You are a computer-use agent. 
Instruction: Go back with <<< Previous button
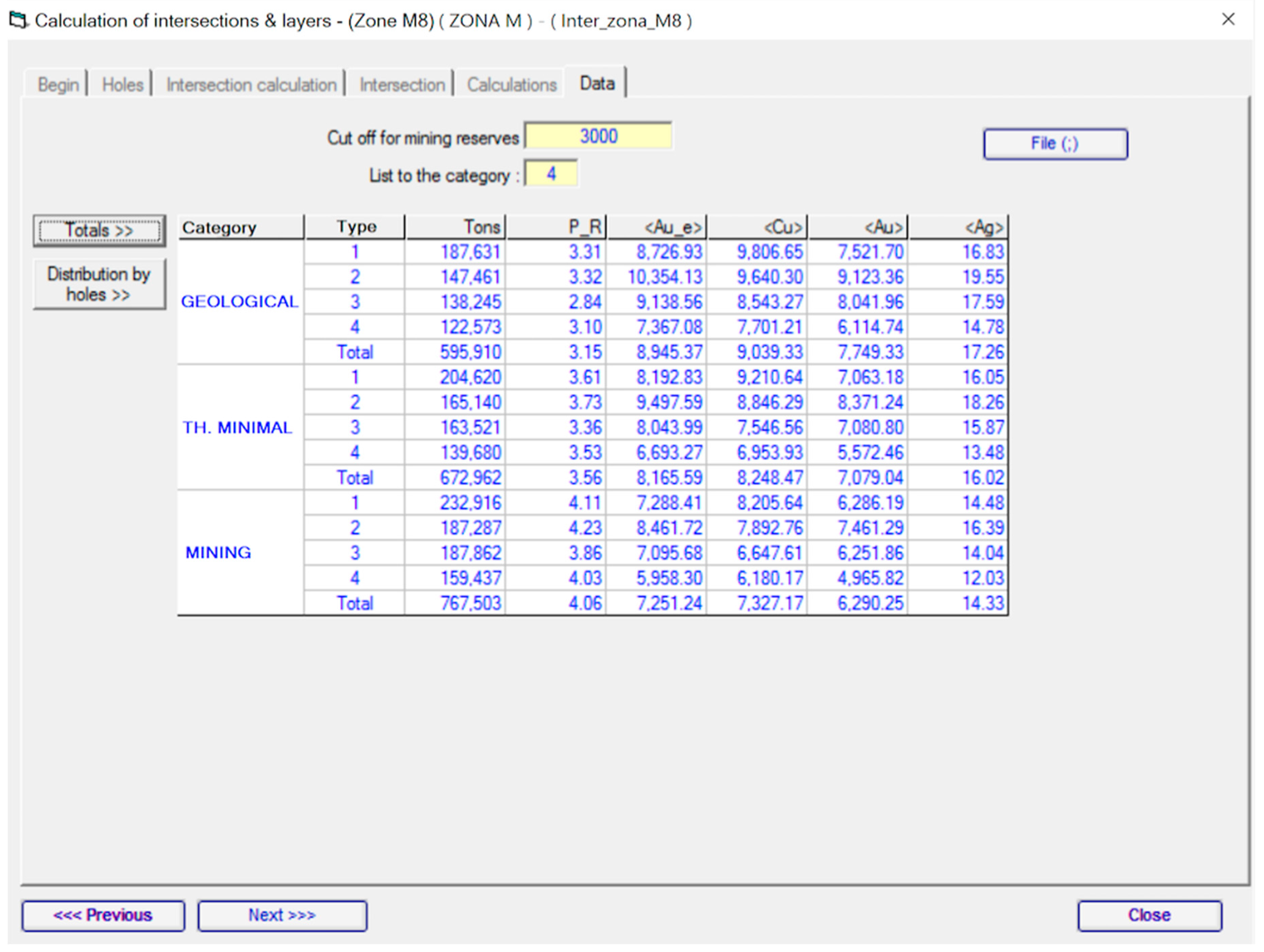104,915
